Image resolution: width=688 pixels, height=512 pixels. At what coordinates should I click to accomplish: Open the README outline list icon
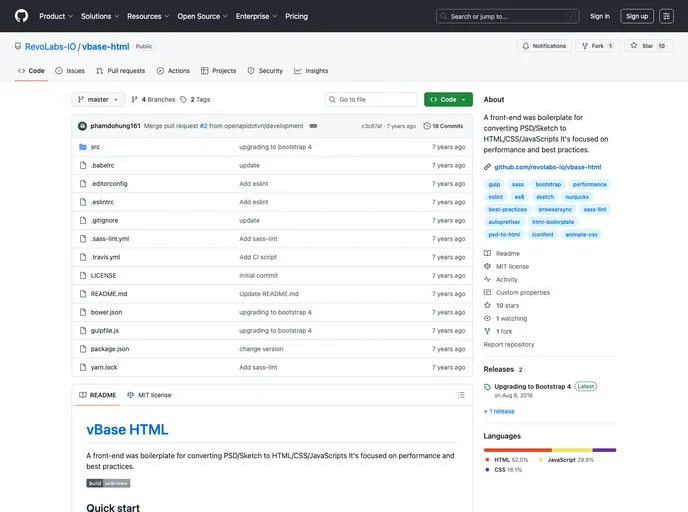[x=461, y=395]
